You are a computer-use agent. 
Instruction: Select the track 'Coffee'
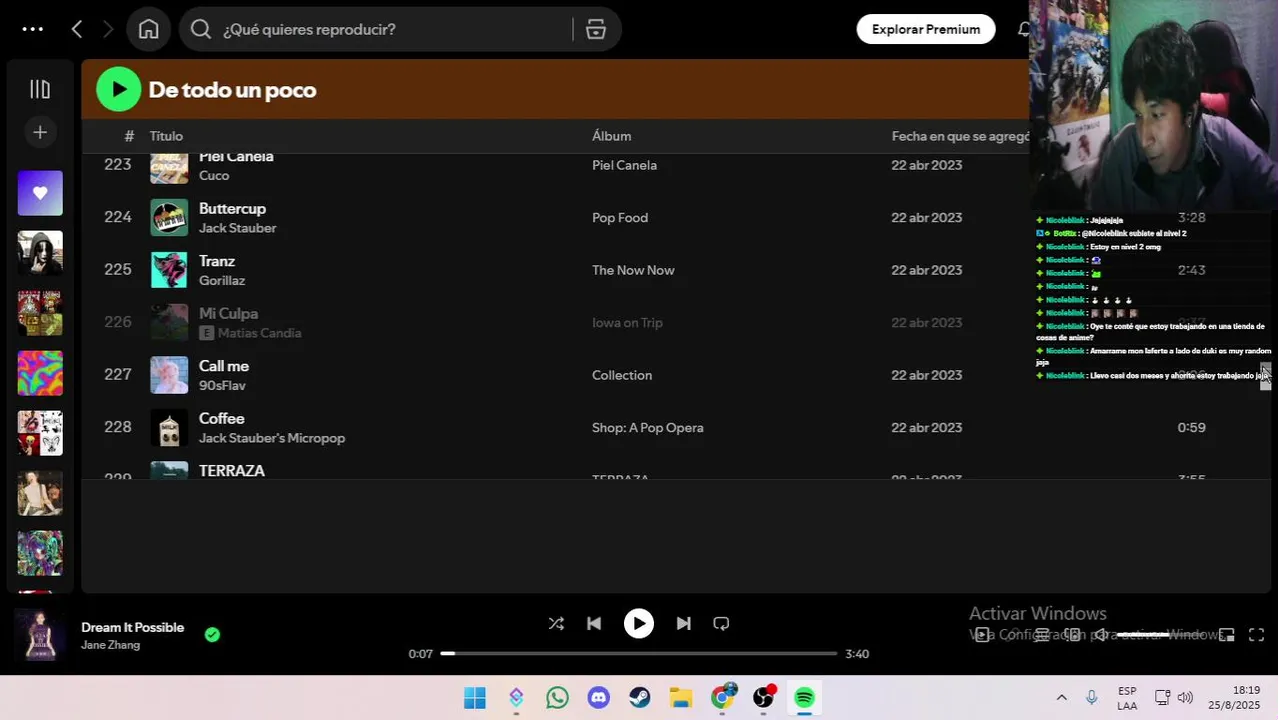(x=221, y=418)
